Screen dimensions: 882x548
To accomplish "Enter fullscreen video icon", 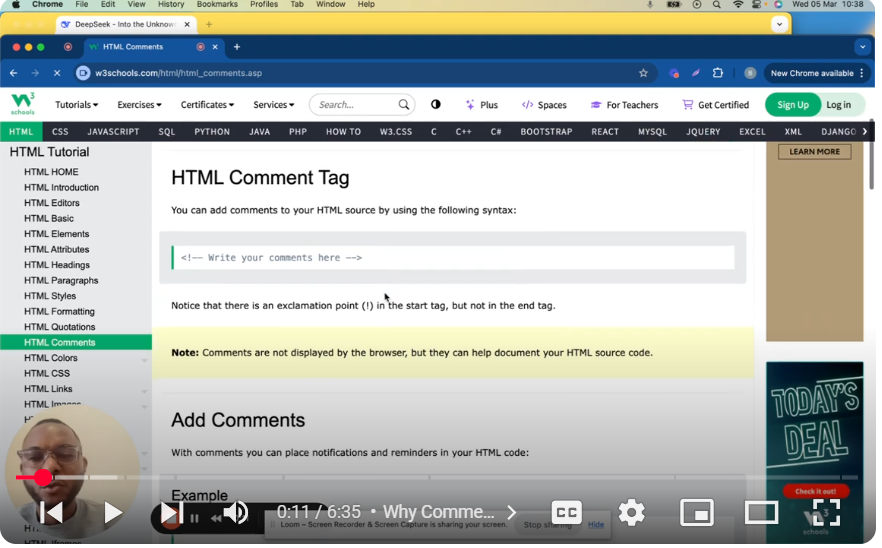I will tap(826, 512).
